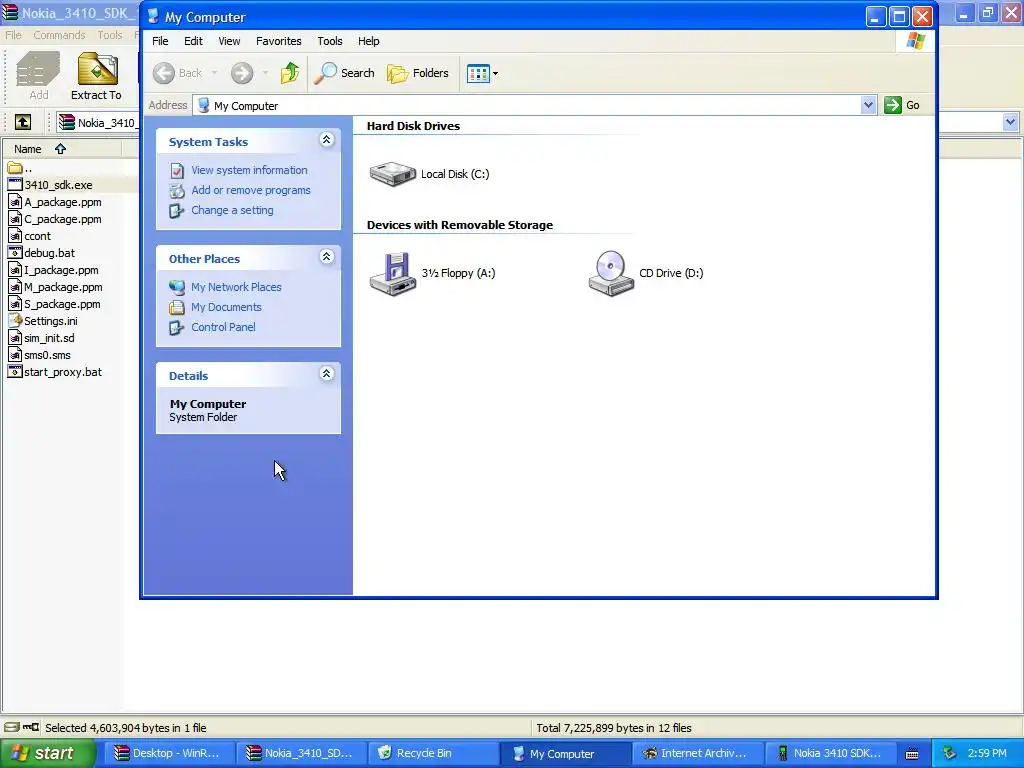The width and height of the screenshot is (1024, 768).
Task: Click the WinRAR status bar key icon
Action: pyautogui.click(x=31, y=728)
